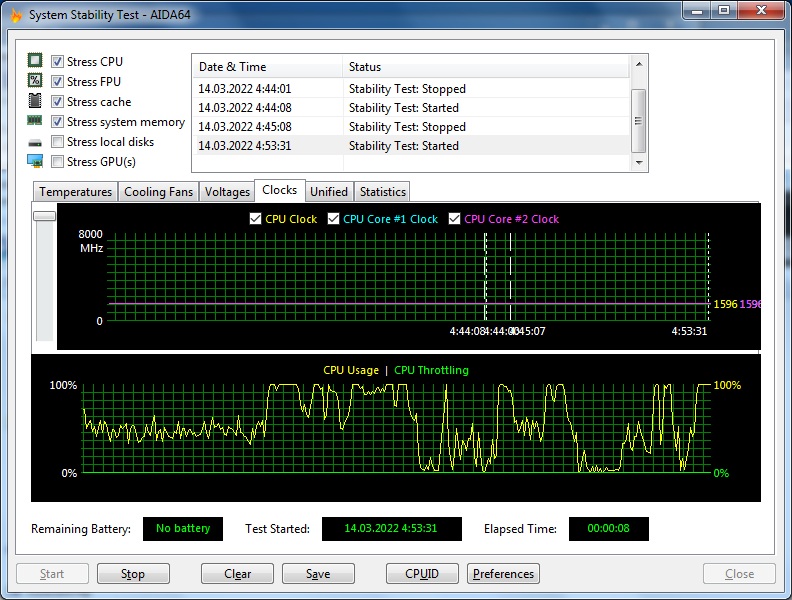Select the Clocks tab
The width and height of the screenshot is (792, 600).
(280, 190)
